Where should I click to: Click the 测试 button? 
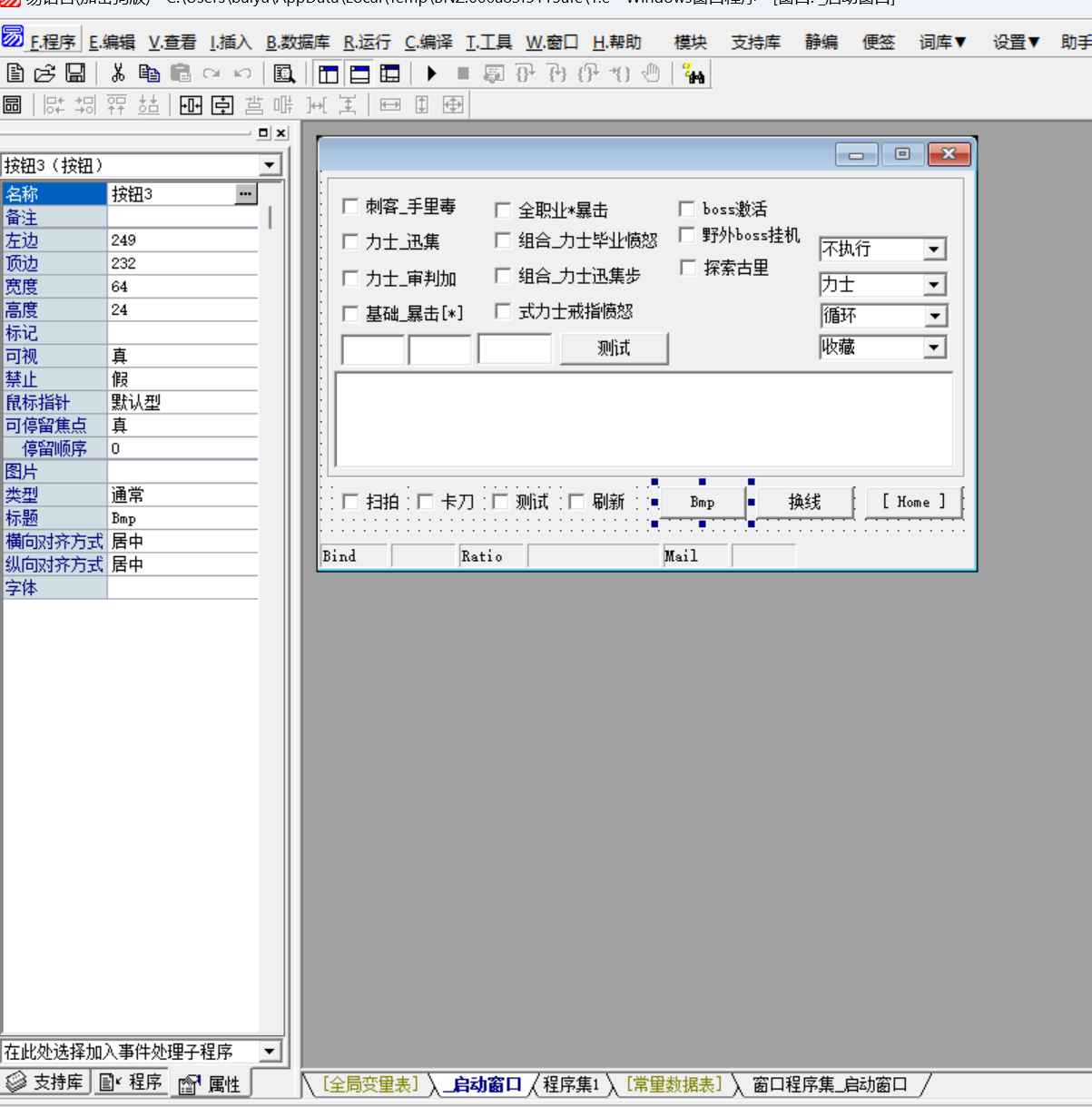click(x=614, y=348)
